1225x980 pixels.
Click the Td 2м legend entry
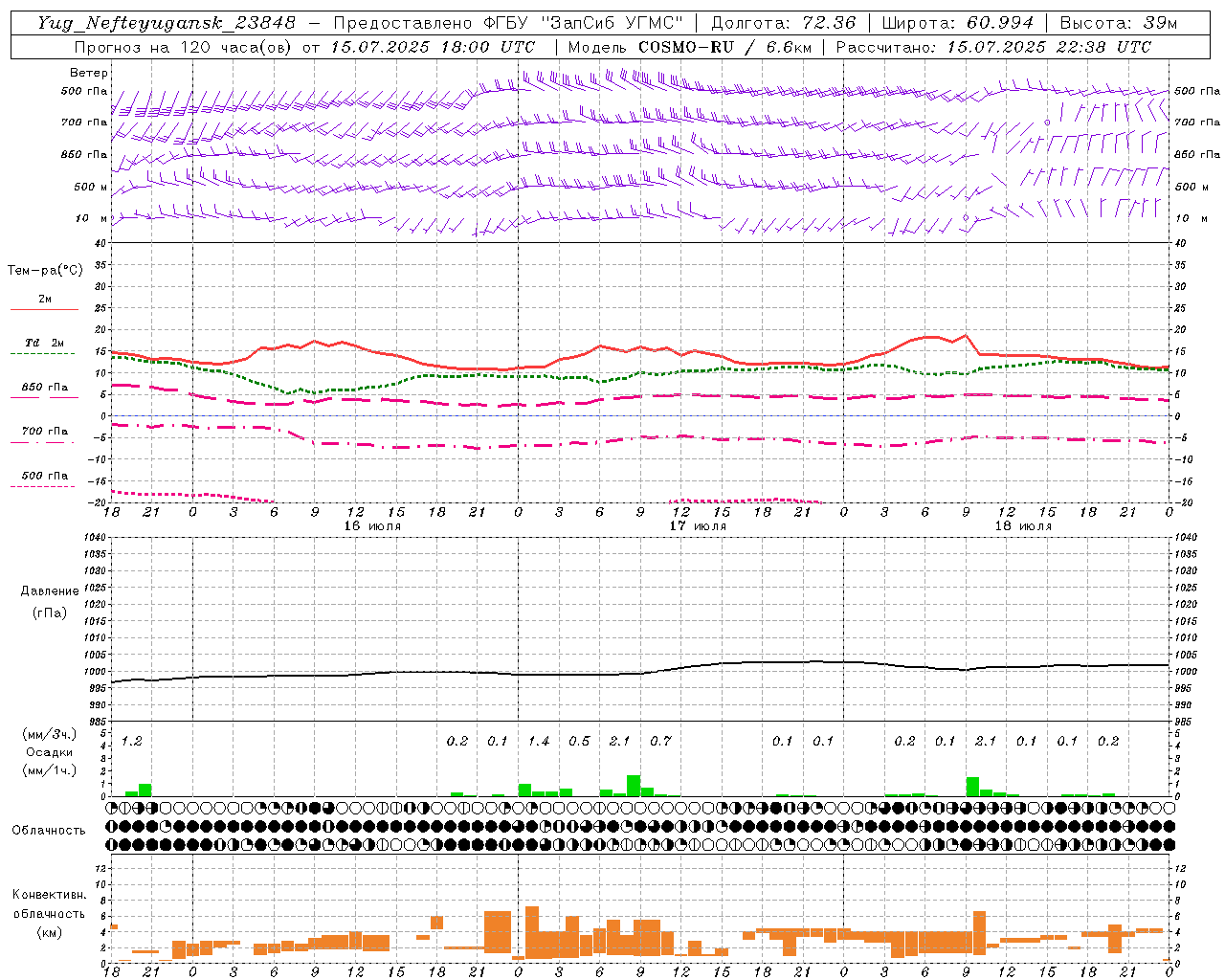[x=44, y=343]
